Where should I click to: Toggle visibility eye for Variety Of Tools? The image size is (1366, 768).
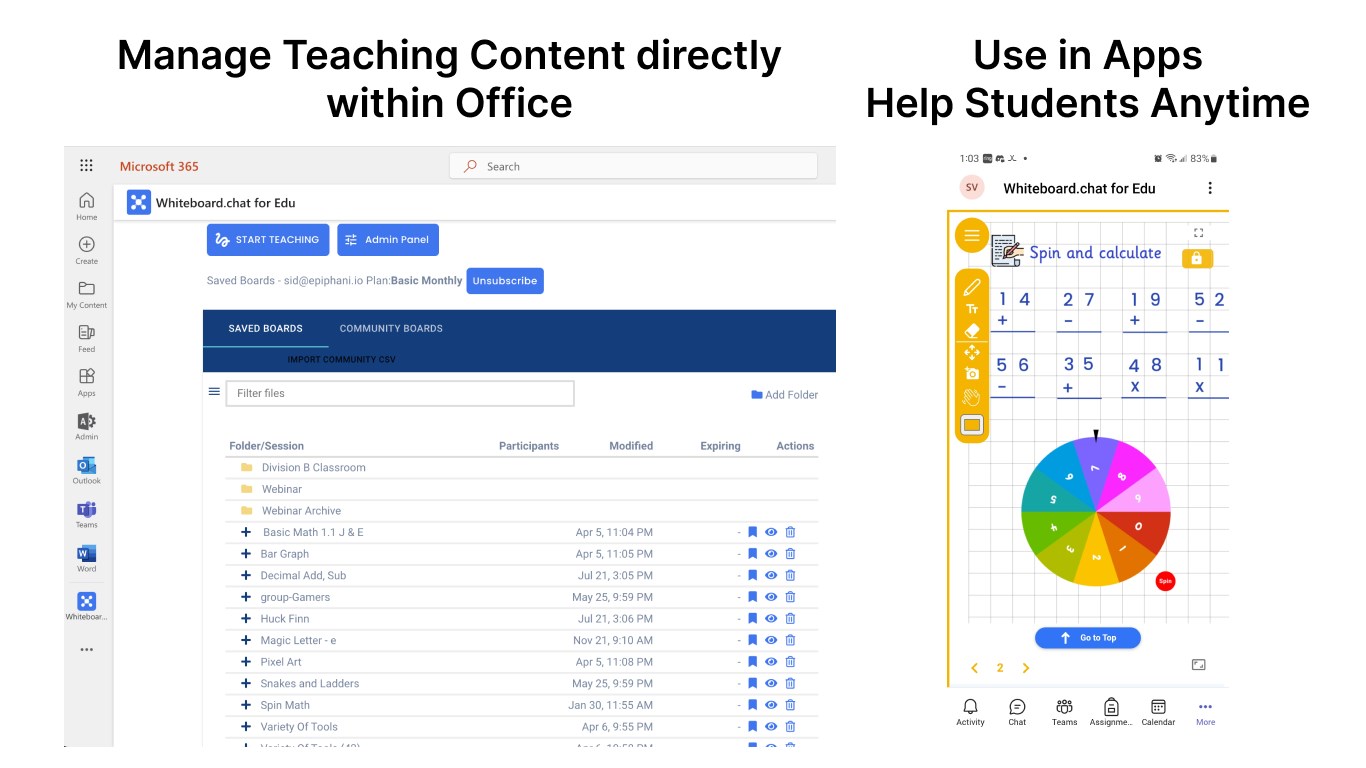coord(771,727)
